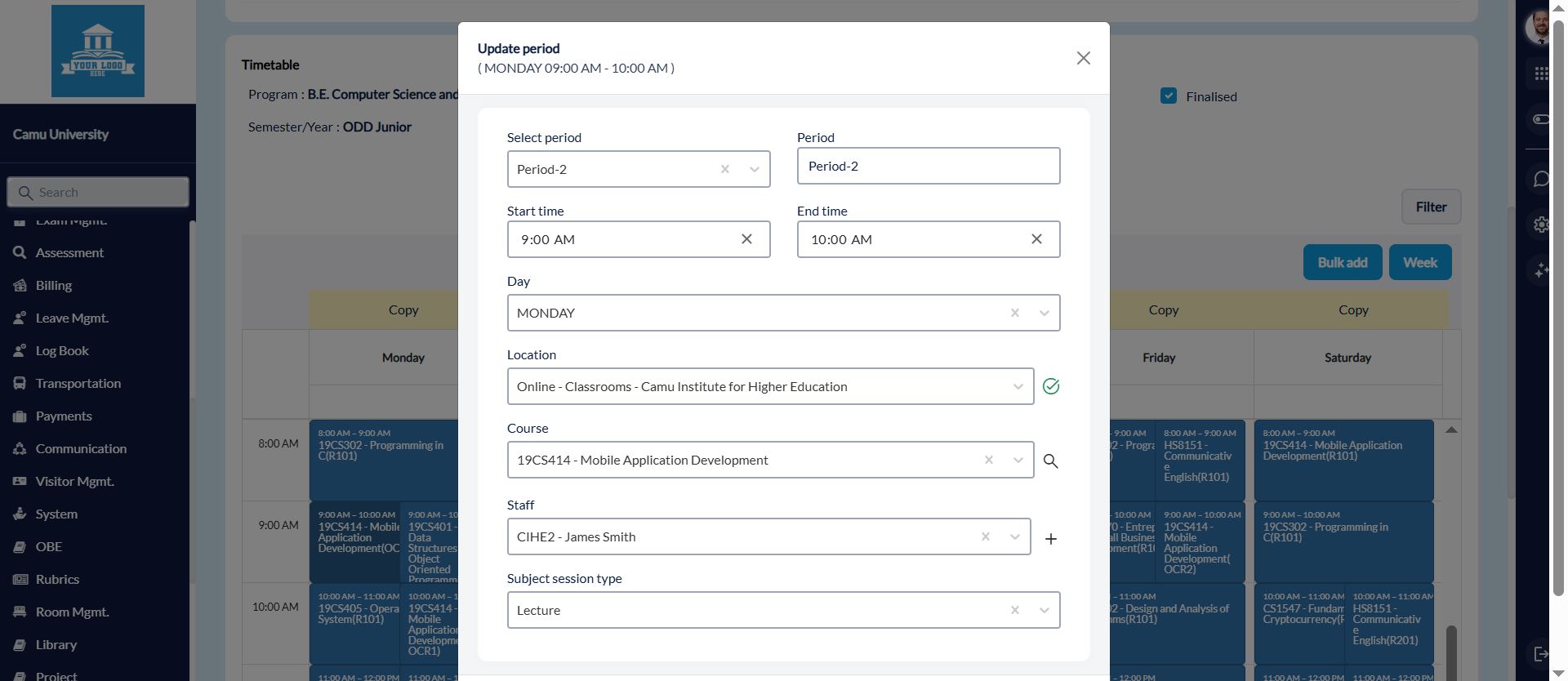
Task: Open the Day dropdown arrow
Action: (x=1044, y=313)
